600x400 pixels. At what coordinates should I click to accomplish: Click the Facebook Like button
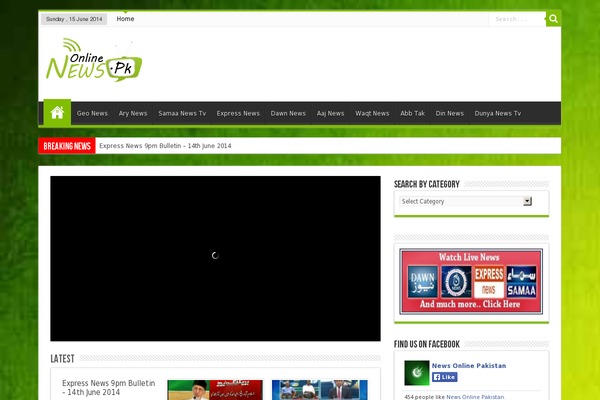pos(445,377)
